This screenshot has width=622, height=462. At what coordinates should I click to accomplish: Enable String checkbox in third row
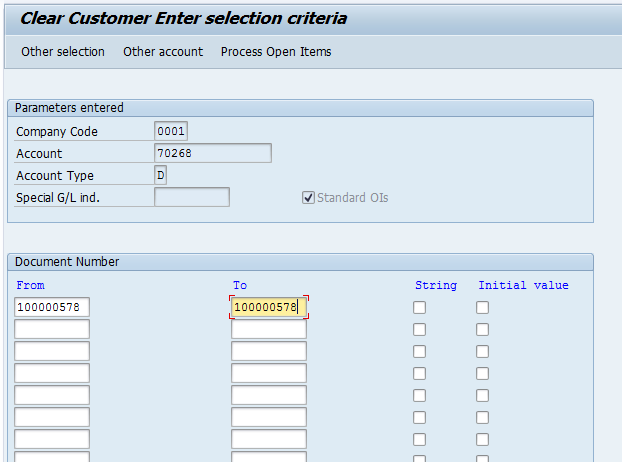pos(419,351)
